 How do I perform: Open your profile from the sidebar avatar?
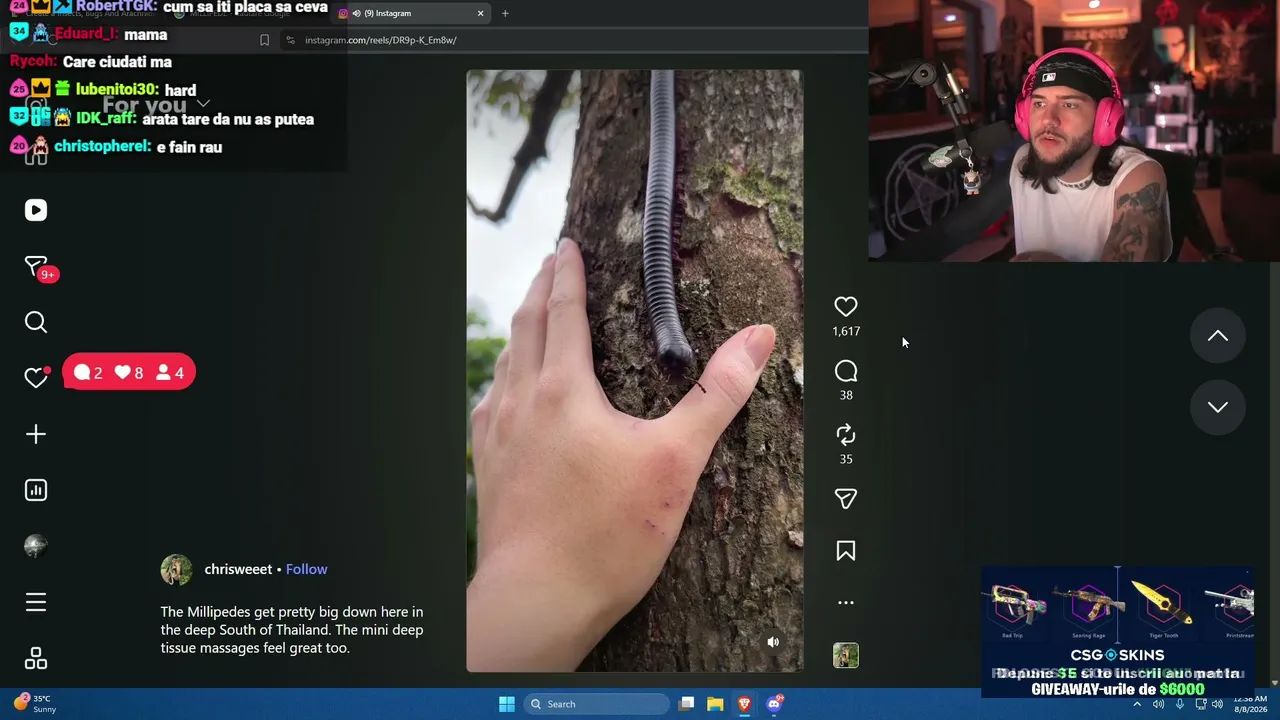click(x=36, y=546)
